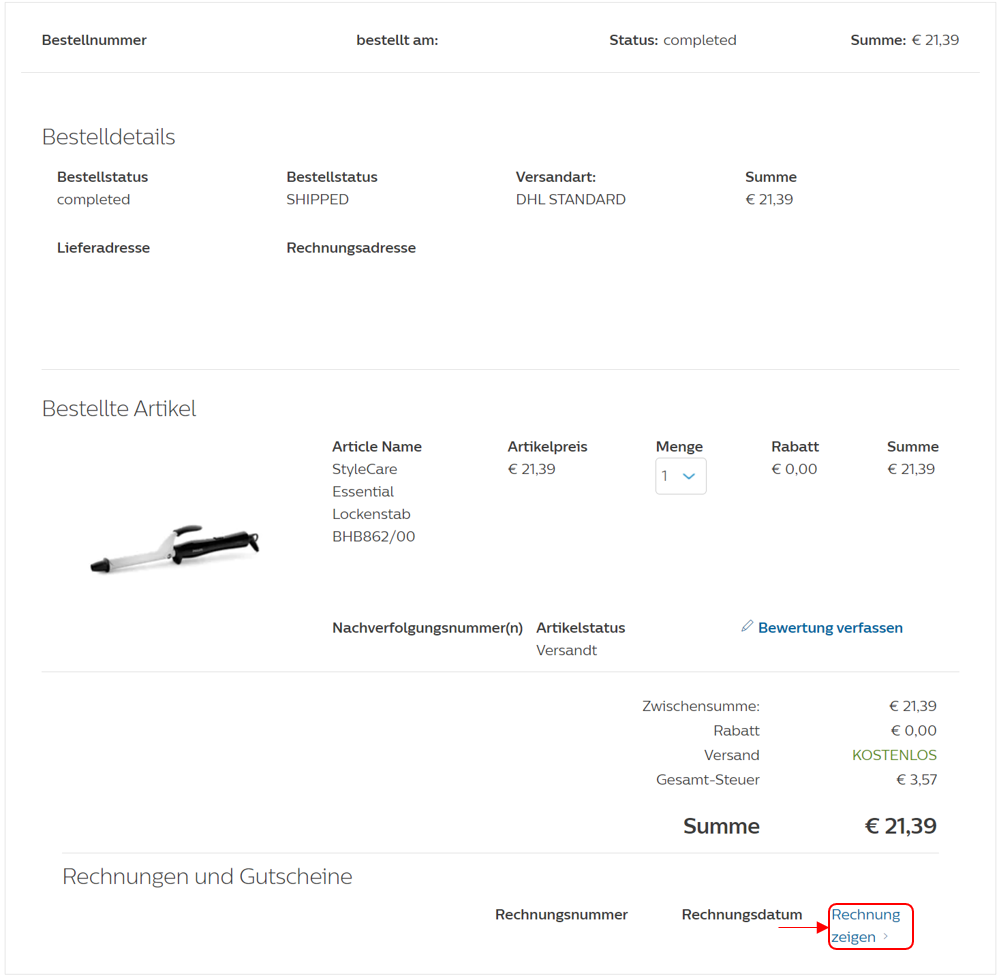Click the small arrow after Rechnung zeigen
This screenshot has width=1001, height=978.
[x=886, y=938]
